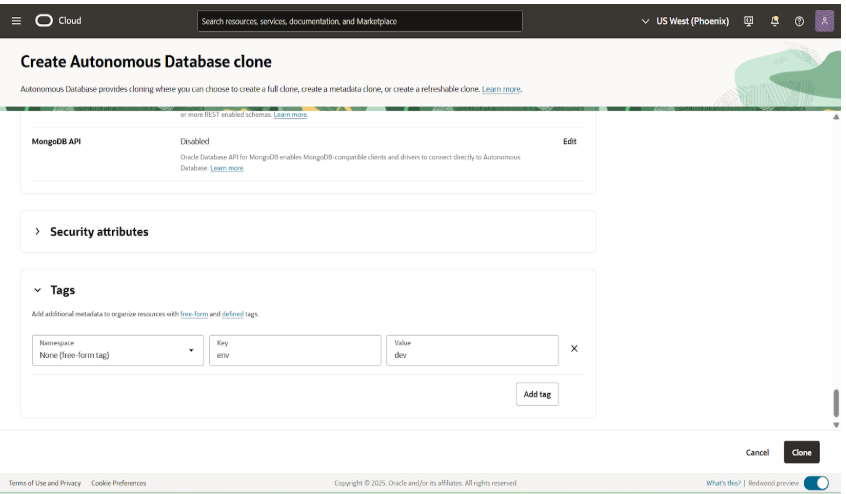Open the hamburger navigation menu
This screenshot has height=494, width=846.
click(x=16, y=20)
